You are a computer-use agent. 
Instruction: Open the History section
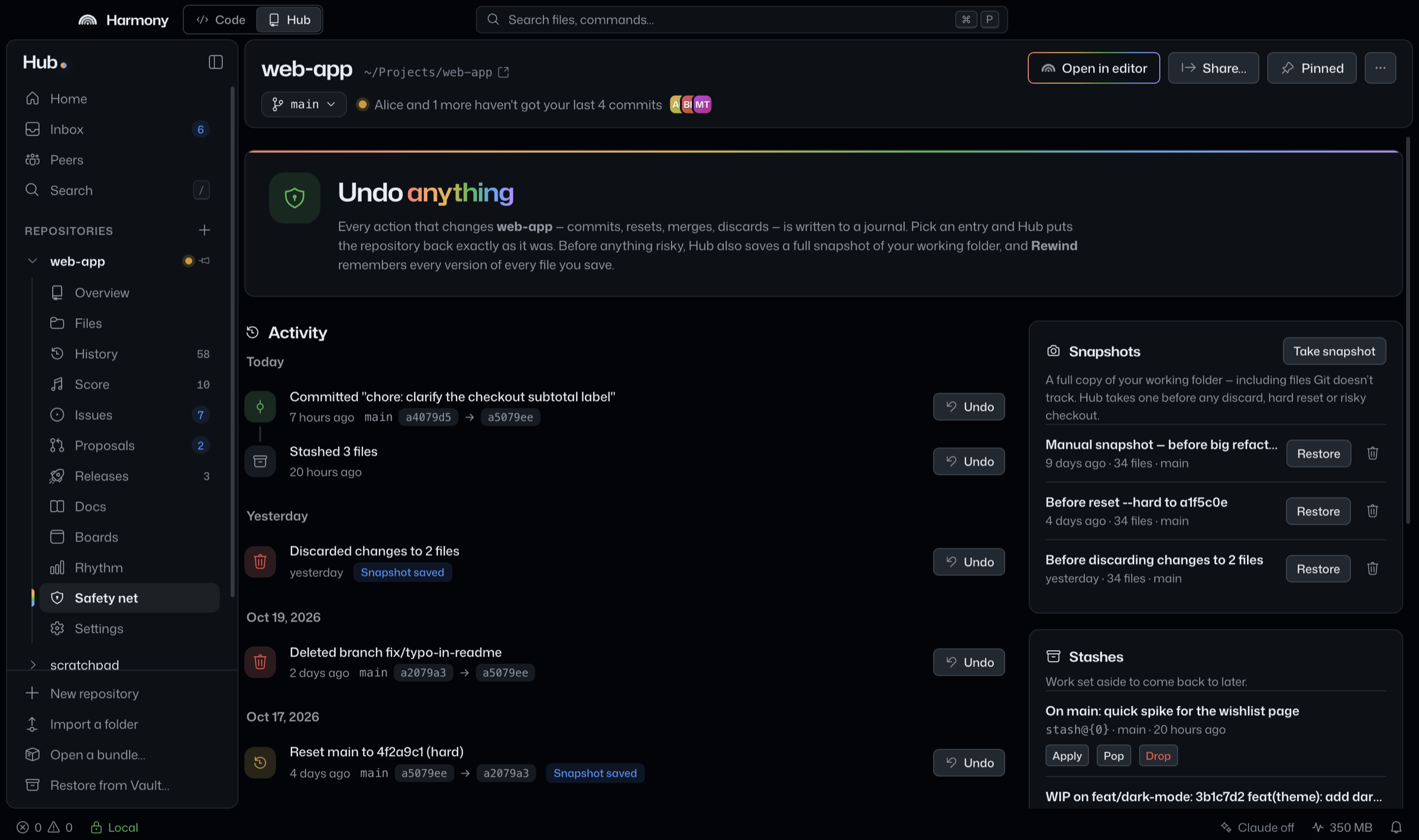tap(129, 353)
